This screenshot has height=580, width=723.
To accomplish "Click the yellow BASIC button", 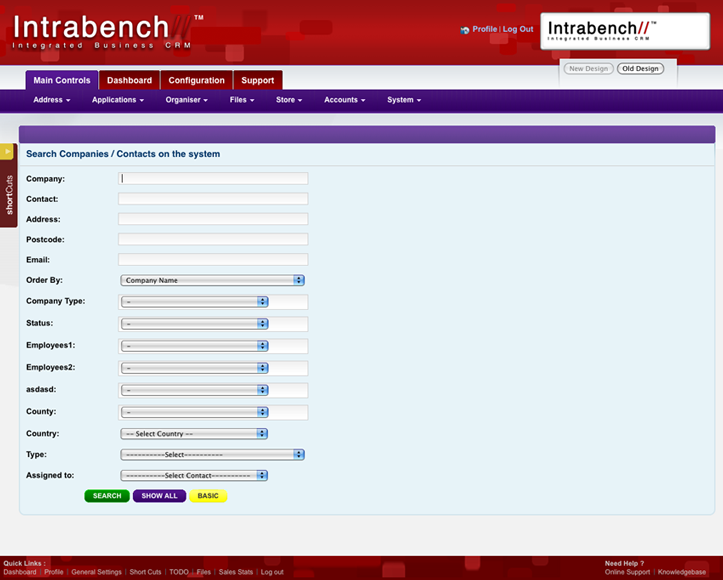I will tap(208, 496).
